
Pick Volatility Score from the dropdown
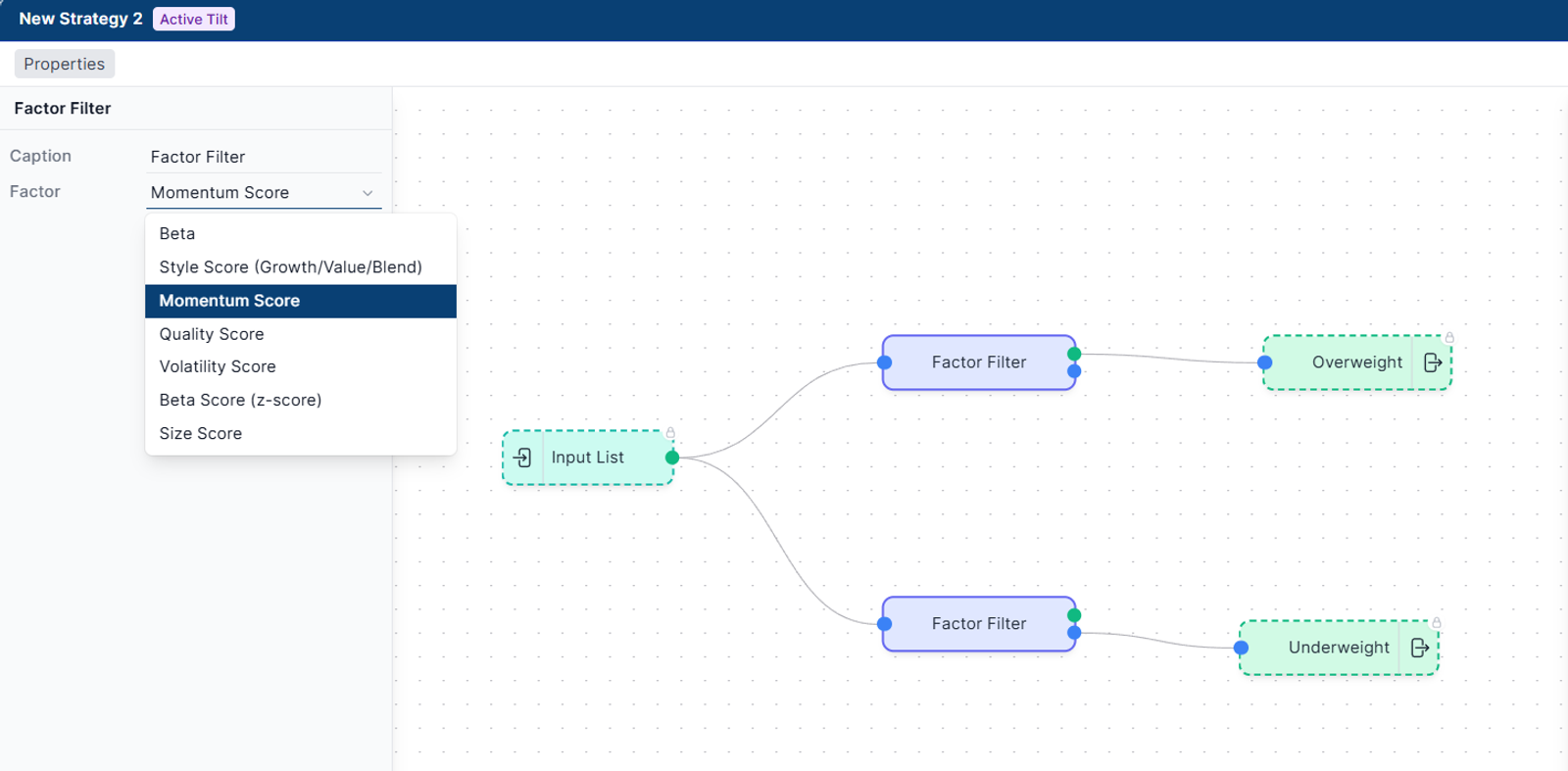click(301, 366)
